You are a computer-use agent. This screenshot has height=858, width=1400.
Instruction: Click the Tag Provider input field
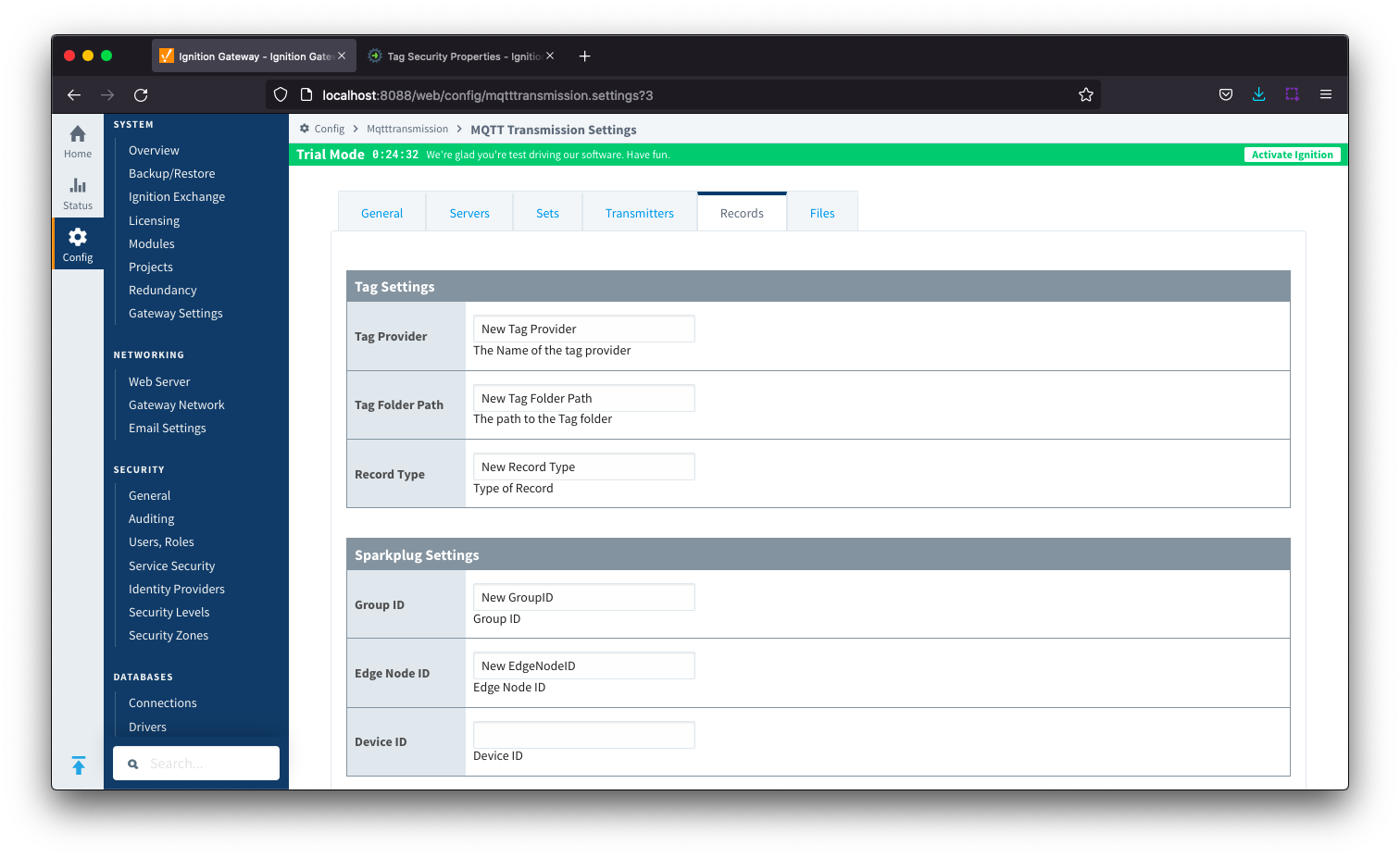583,329
